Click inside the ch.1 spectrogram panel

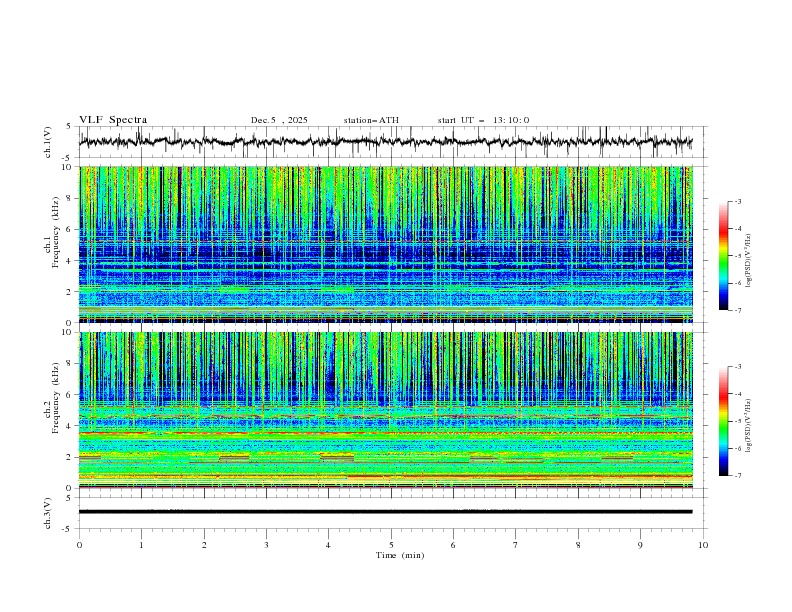pyautogui.click(x=386, y=244)
